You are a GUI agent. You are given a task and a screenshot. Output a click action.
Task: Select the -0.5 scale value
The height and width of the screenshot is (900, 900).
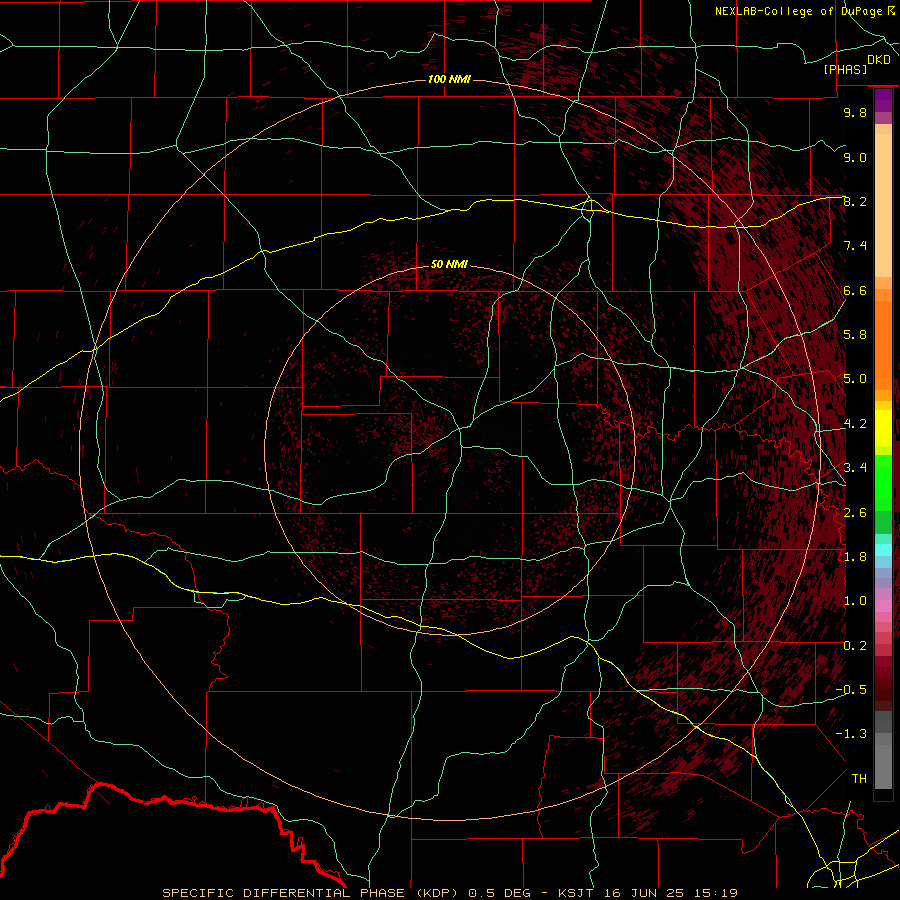[x=851, y=689]
